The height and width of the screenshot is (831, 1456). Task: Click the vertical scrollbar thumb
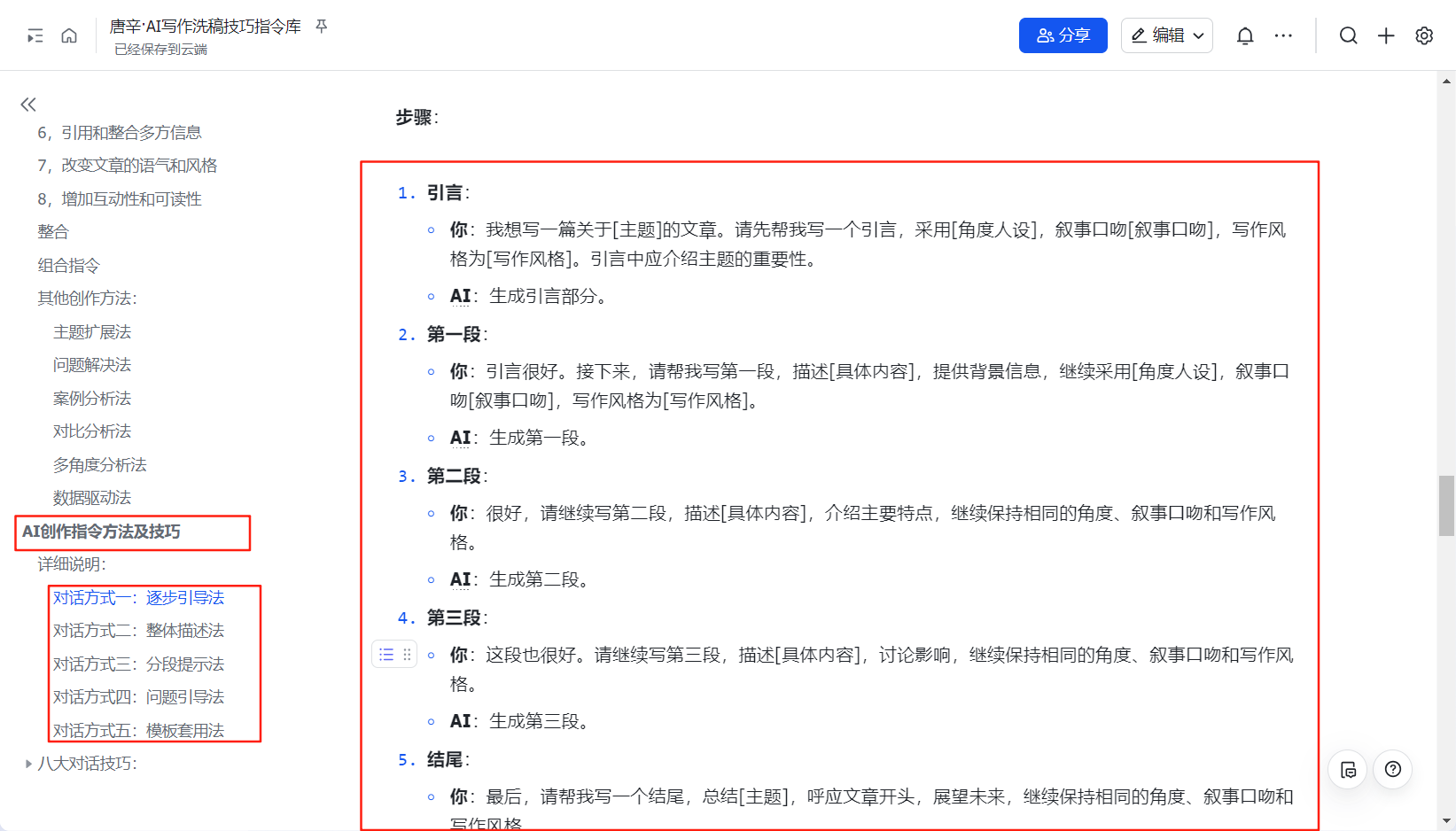1446,506
